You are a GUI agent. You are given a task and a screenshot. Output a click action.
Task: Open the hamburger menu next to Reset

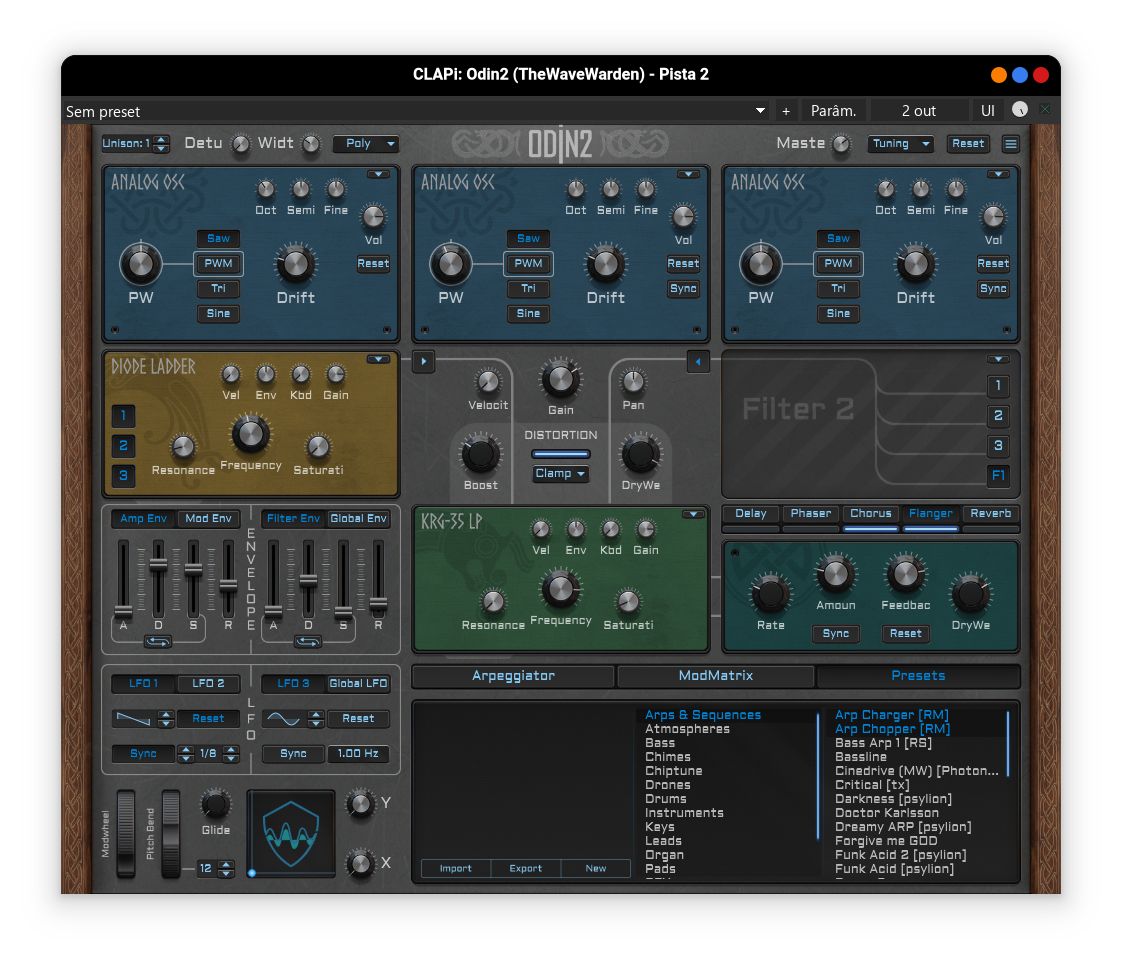click(1011, 144)
